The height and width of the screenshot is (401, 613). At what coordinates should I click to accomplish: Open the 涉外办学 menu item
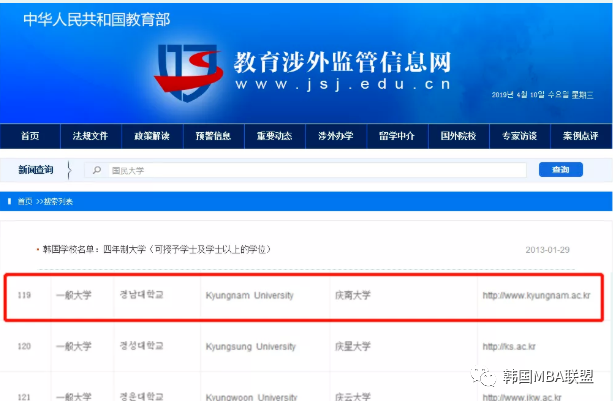pos(336,136)
